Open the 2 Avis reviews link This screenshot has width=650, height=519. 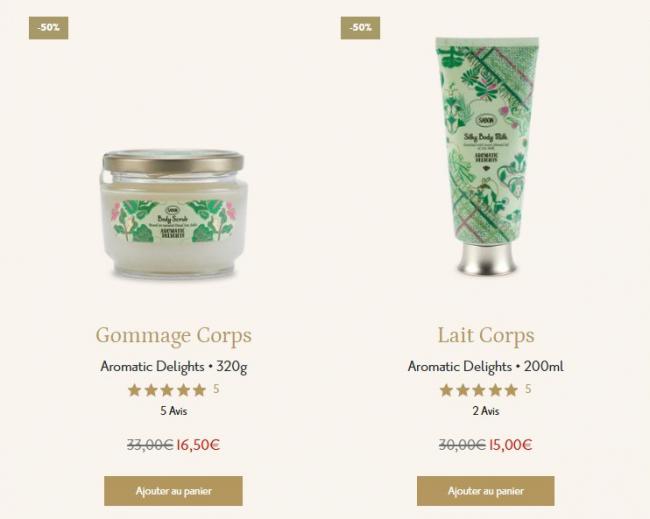486,411
